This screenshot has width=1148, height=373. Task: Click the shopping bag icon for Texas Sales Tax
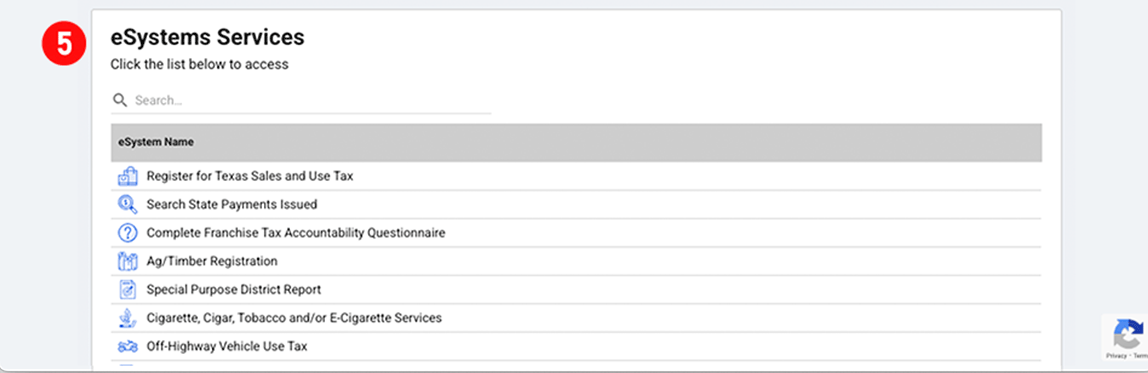click(x=127, y=177)
